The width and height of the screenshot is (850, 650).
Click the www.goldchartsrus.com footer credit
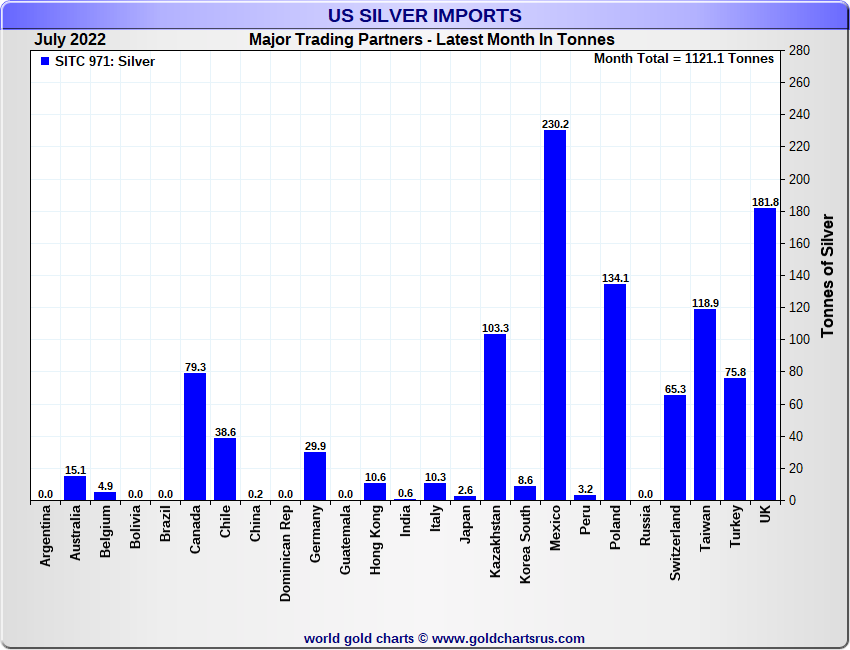click(508, 639)
